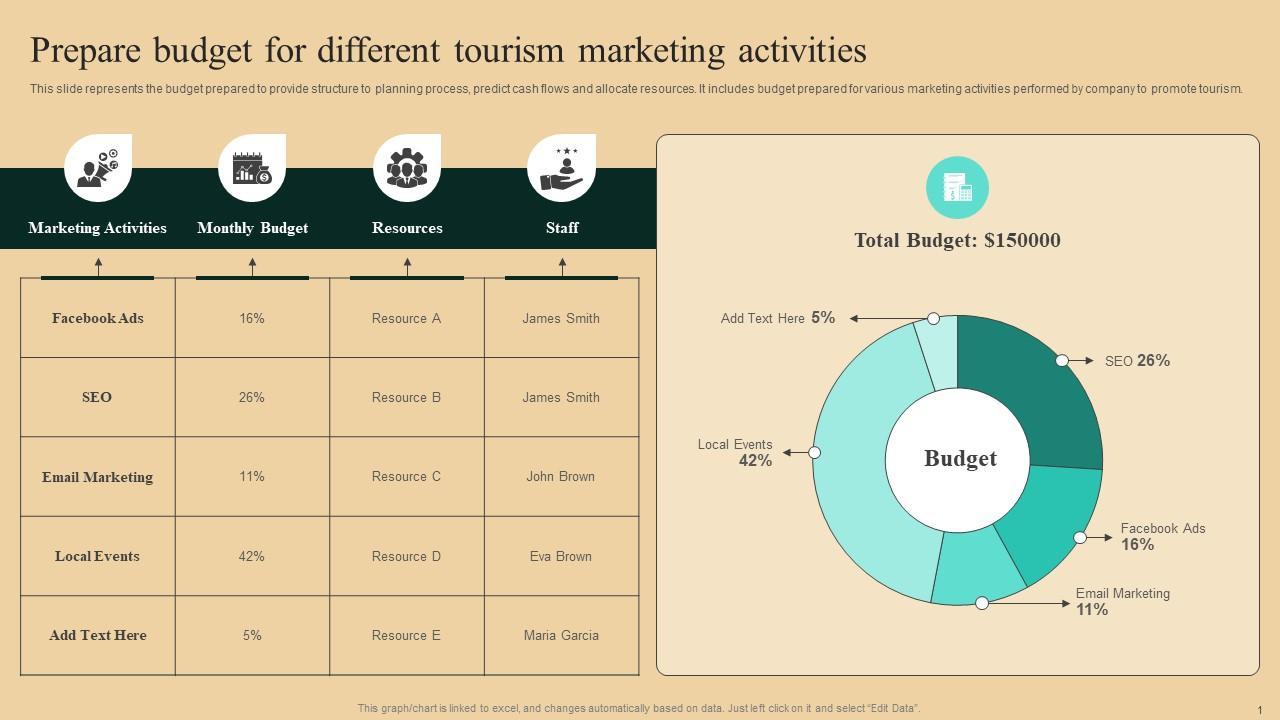1280x720 pixels.
Task: Select the Local Events callout marker dot
Action: [814, 453]
